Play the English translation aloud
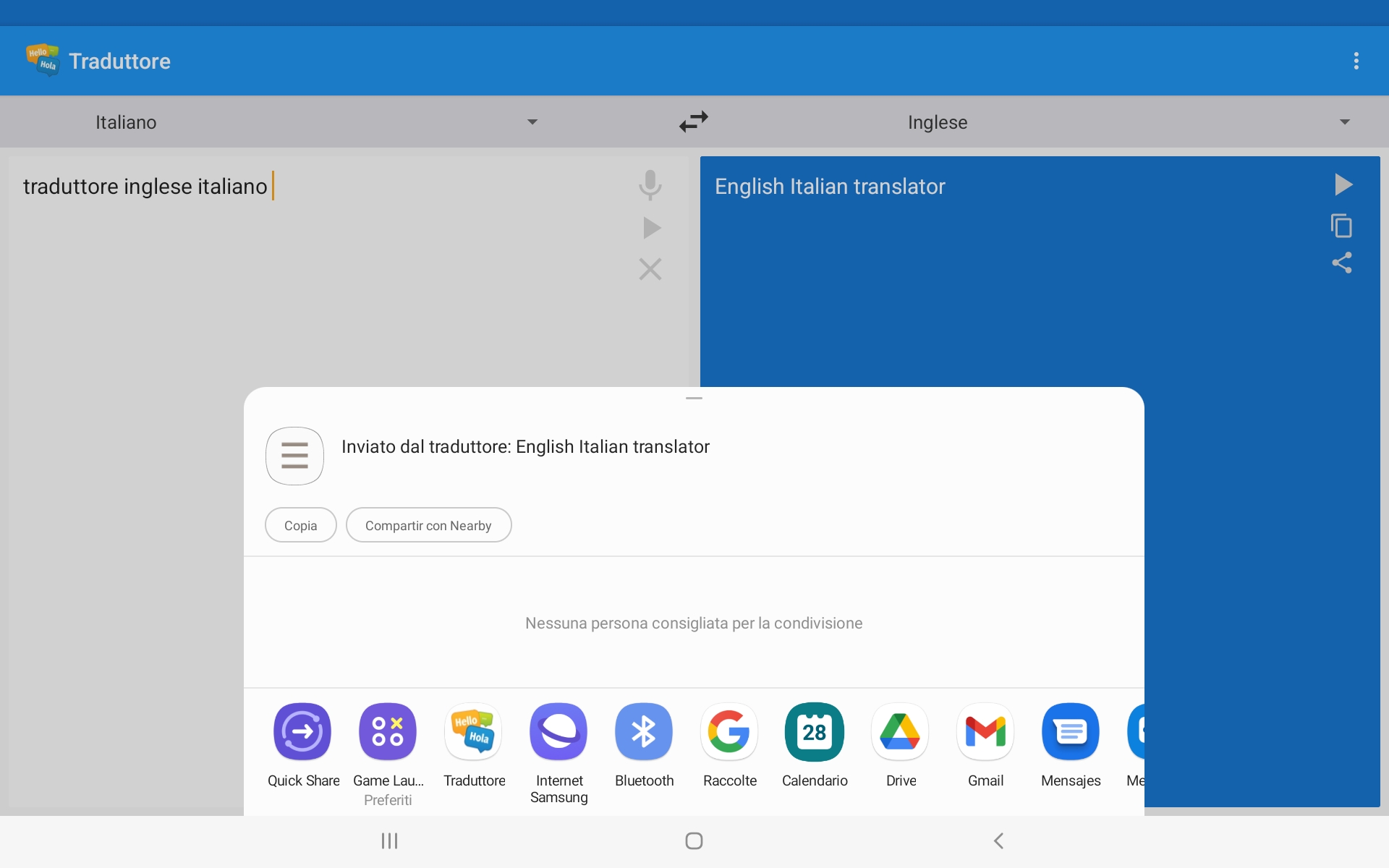 pyautogui.click(x=1343, y=184)
